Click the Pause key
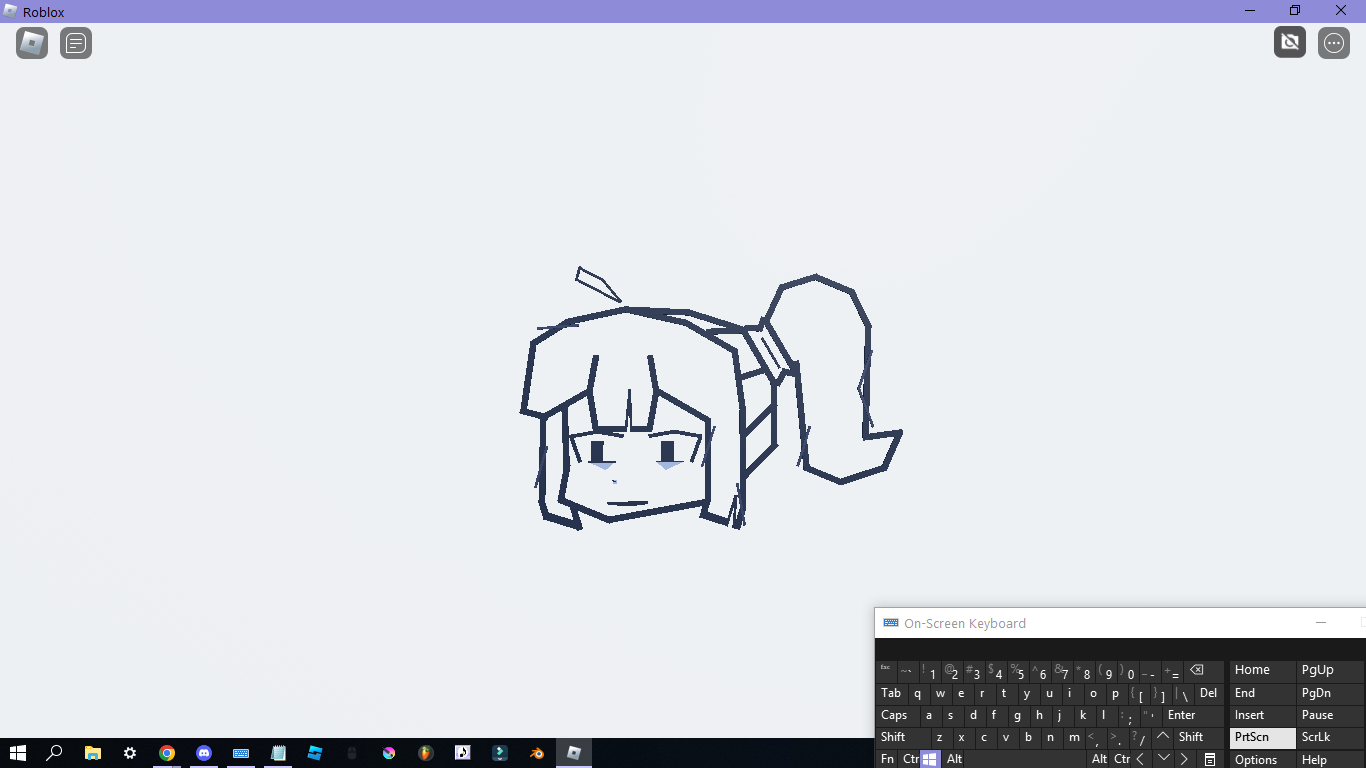 (x=1331, y=716)
